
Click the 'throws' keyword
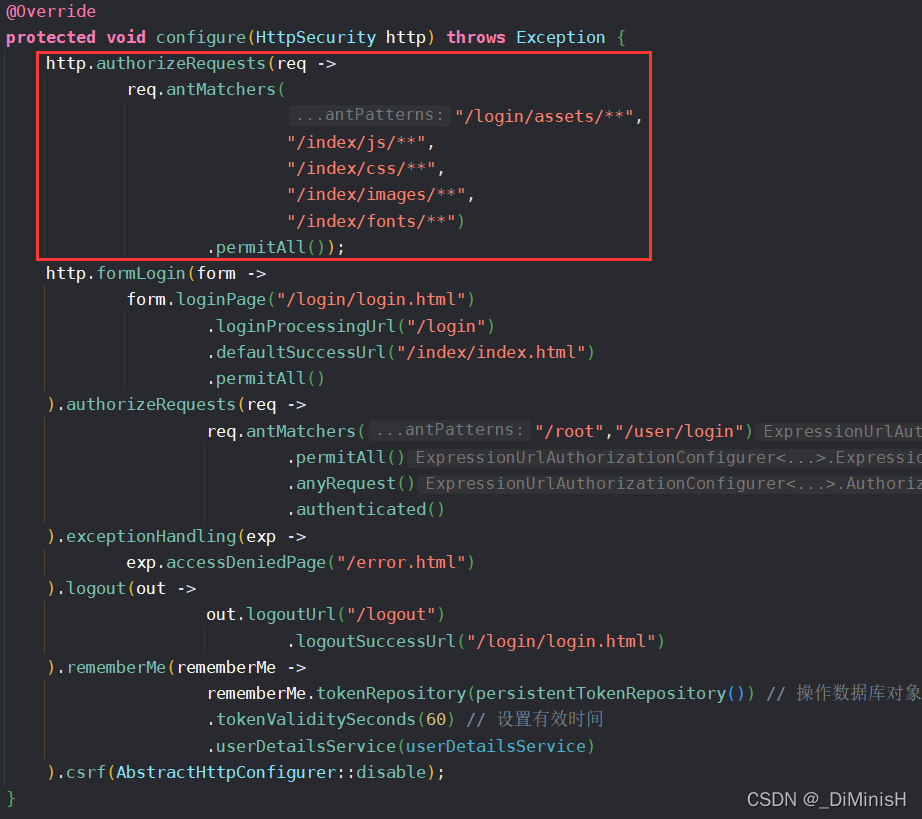476,38
